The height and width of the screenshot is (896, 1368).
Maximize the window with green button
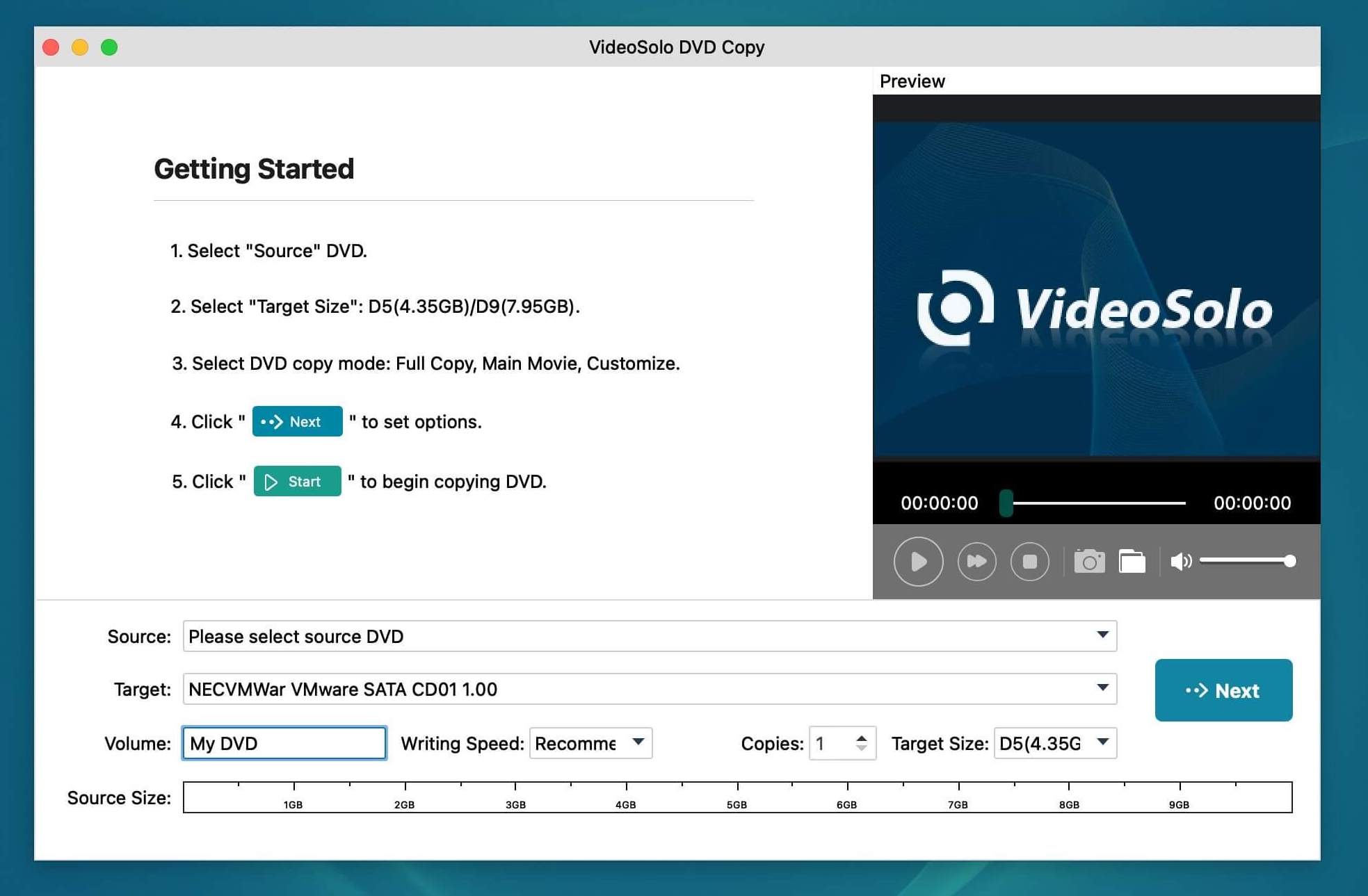[x=109, y=47]
